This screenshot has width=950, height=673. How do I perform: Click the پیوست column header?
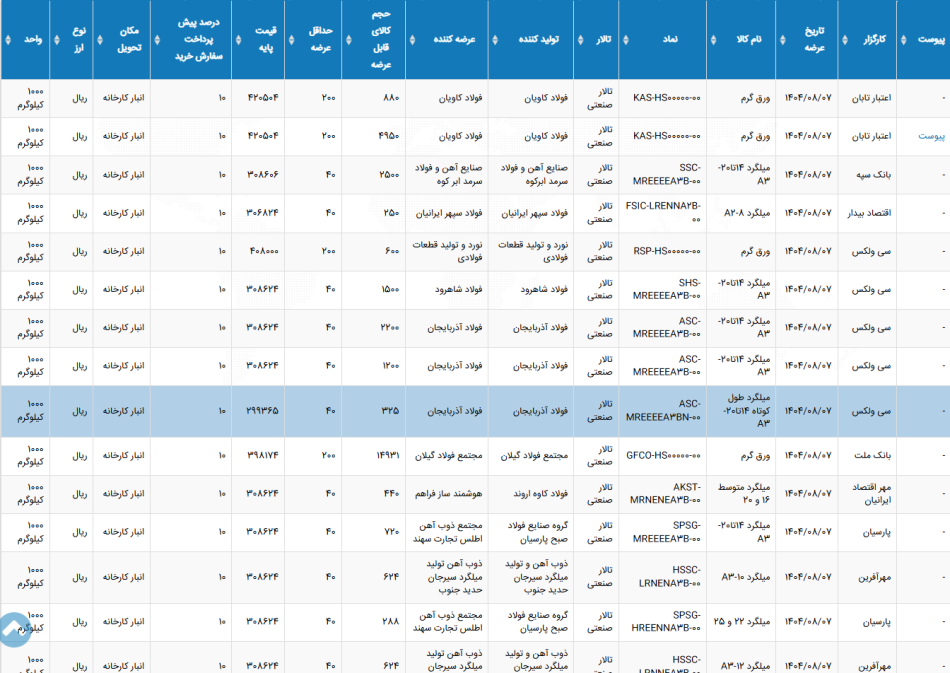(x=930, y=39)
